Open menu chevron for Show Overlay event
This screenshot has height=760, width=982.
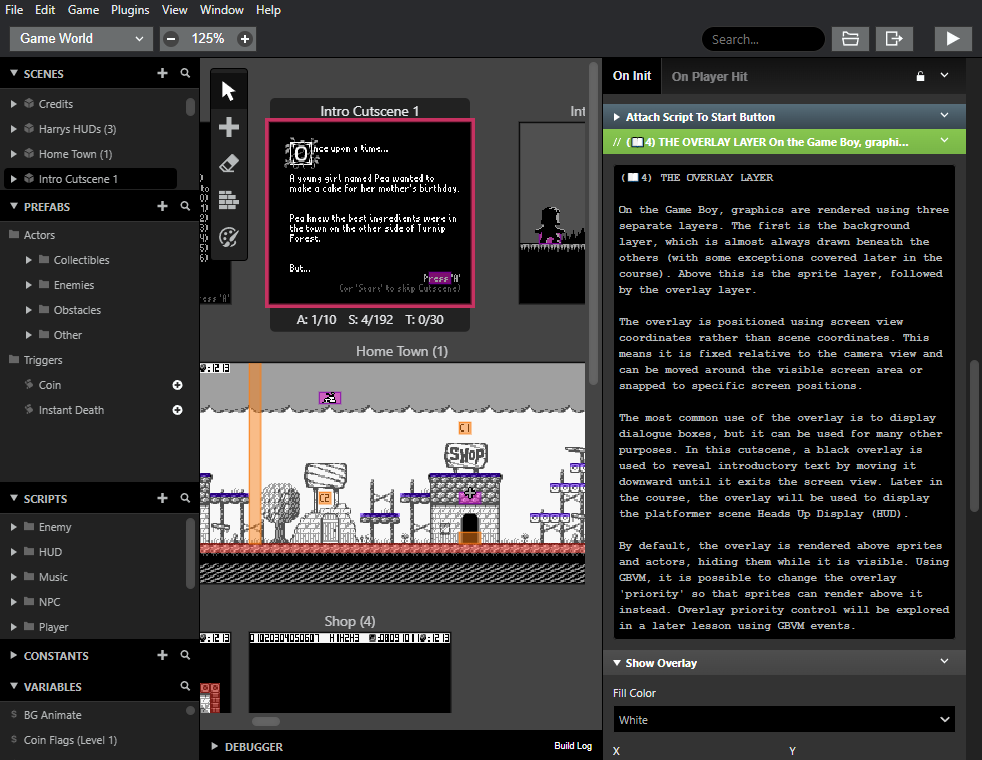point(944,662)
